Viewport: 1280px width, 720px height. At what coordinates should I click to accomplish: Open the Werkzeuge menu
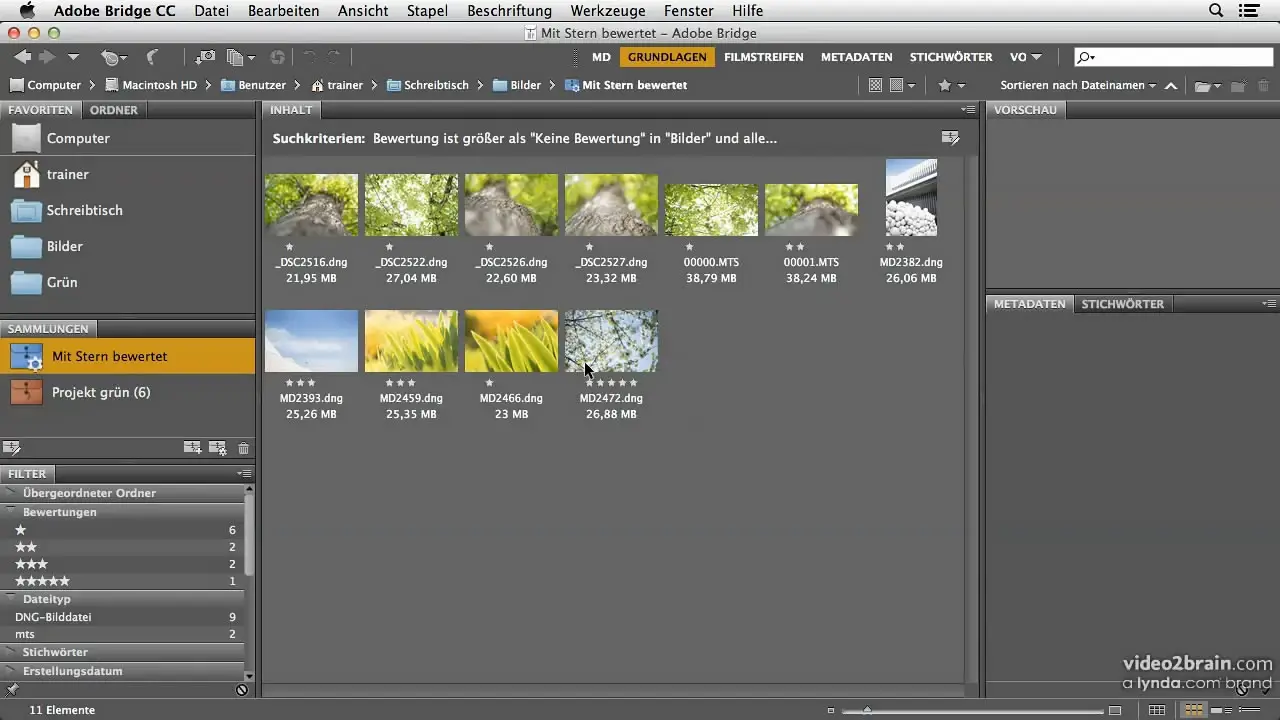(607, 11)
